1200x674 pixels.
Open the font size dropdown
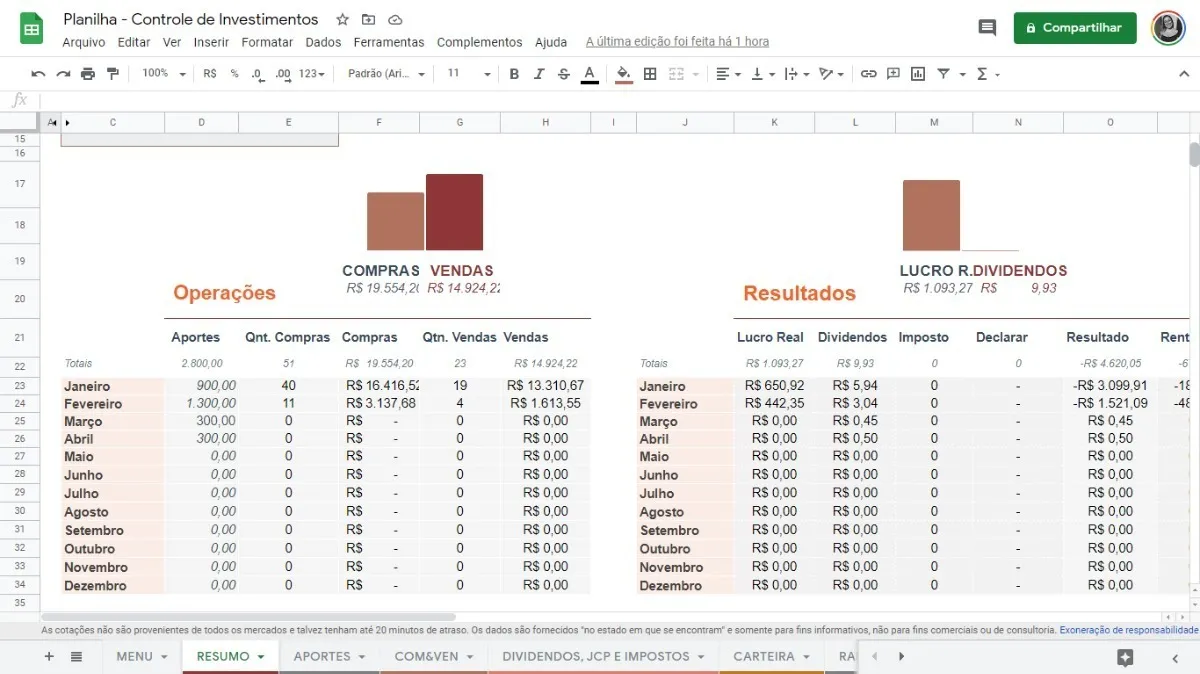[x=469, y=74]
